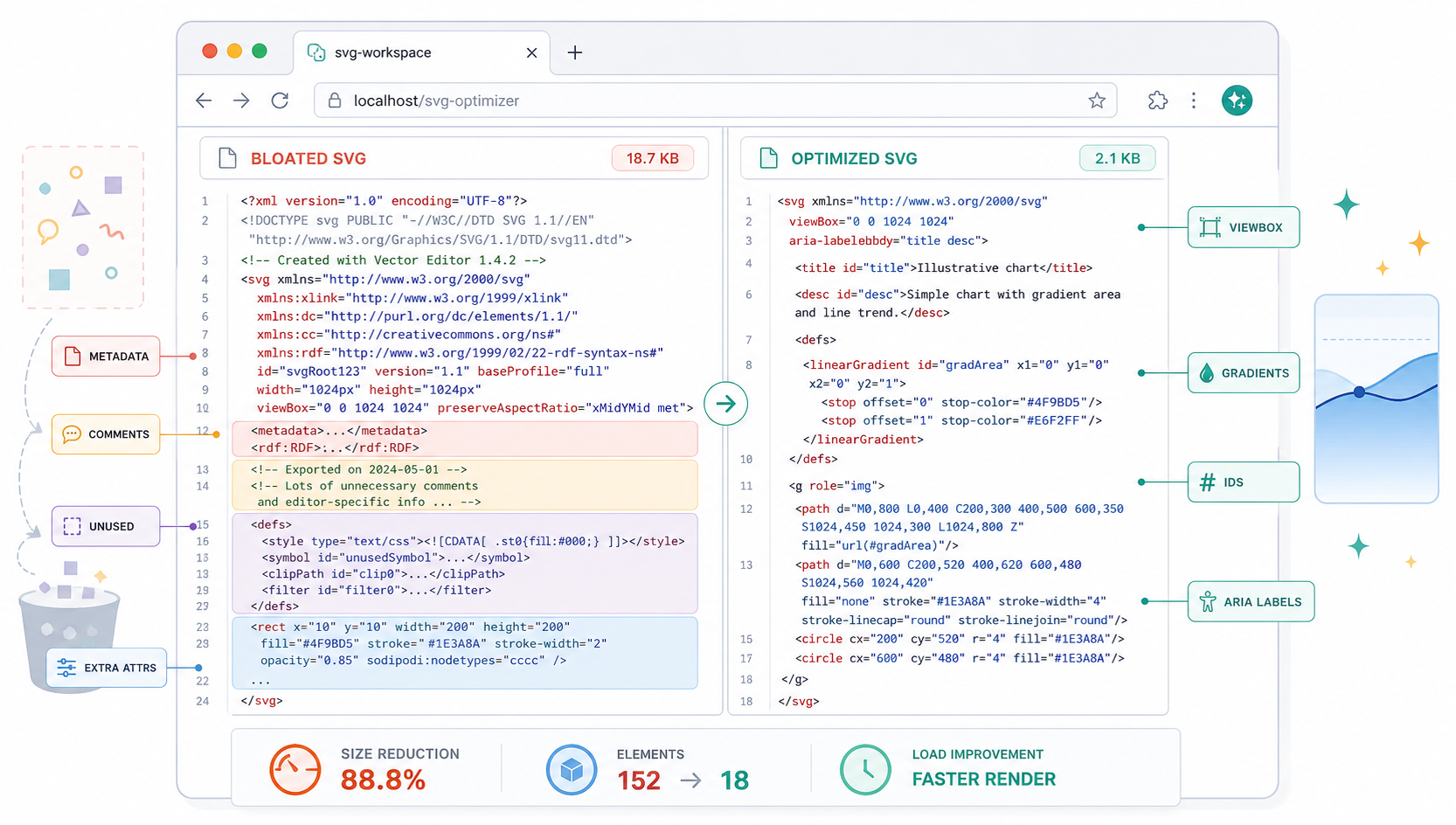Click the droplet icon in GRADIENTS tag
Viewport: 1456px width, 825px height.
tap(1207, 373)
